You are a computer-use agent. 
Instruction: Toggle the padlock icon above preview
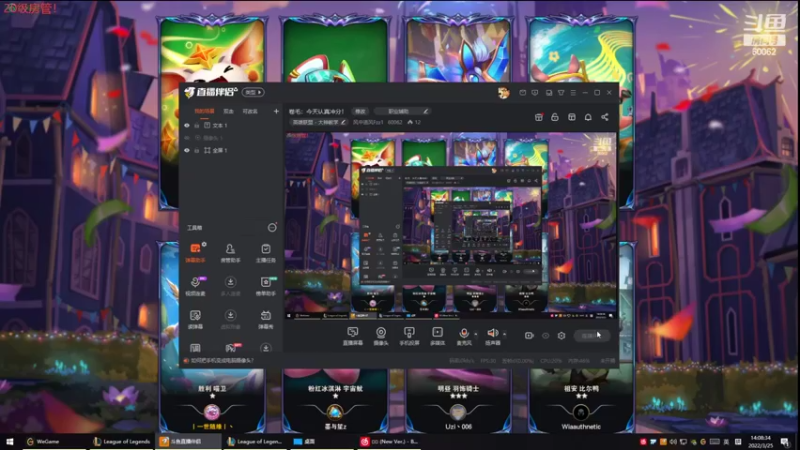[555, 117]
